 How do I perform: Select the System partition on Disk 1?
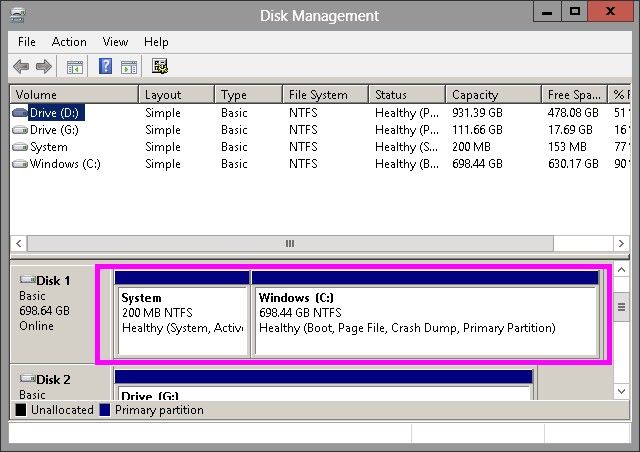coord(182,320)
